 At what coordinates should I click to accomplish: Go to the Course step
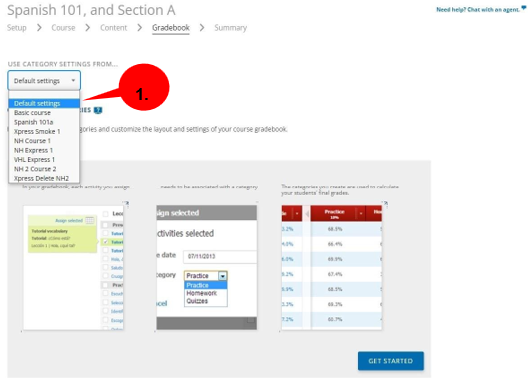[63, 28]
